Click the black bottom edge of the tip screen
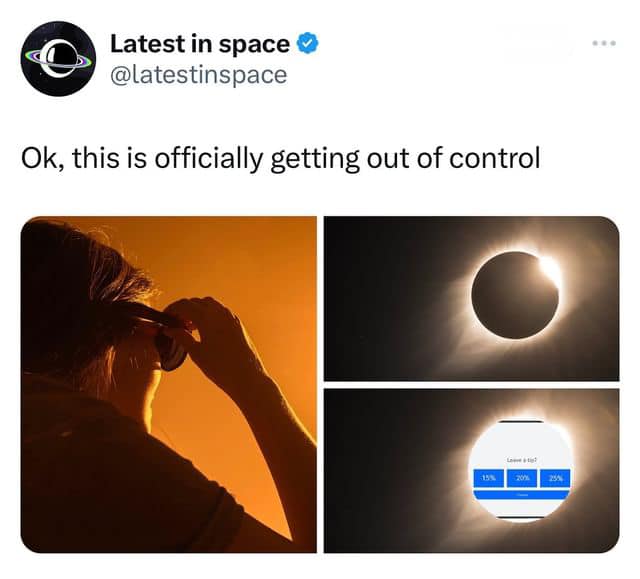The width and height of the screenshot is (640, 579). pyautogui.click(x=521, y=517)
